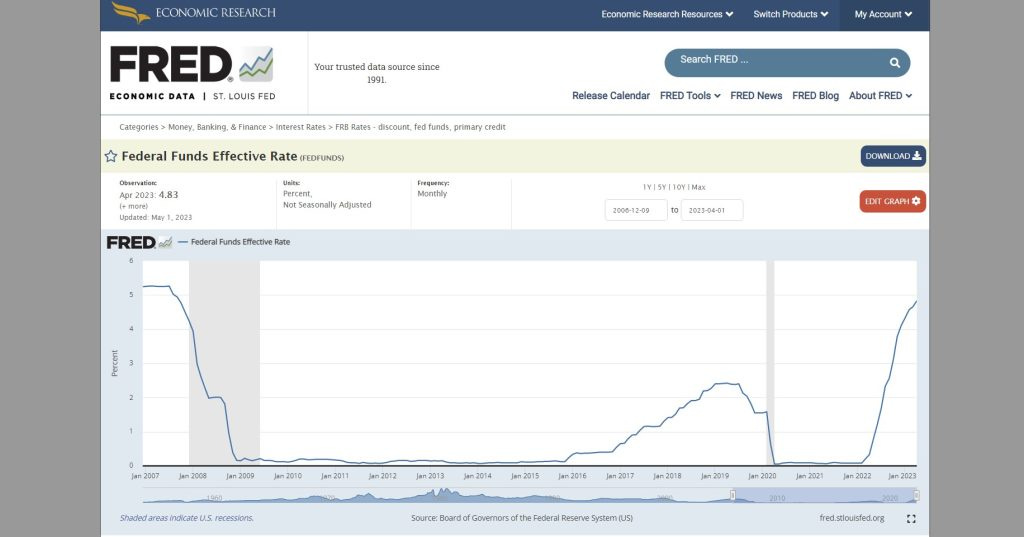
Task: Click Categories breadcrumb link
Action: pos(138,127)
